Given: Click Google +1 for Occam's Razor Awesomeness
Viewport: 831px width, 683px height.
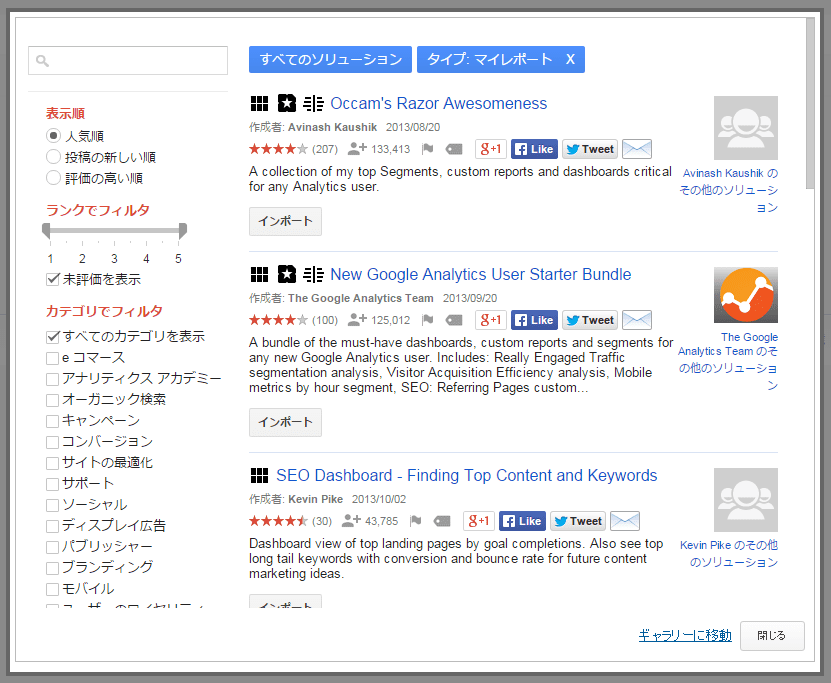Looking at the screenshot, I should [x=491, y=149].
